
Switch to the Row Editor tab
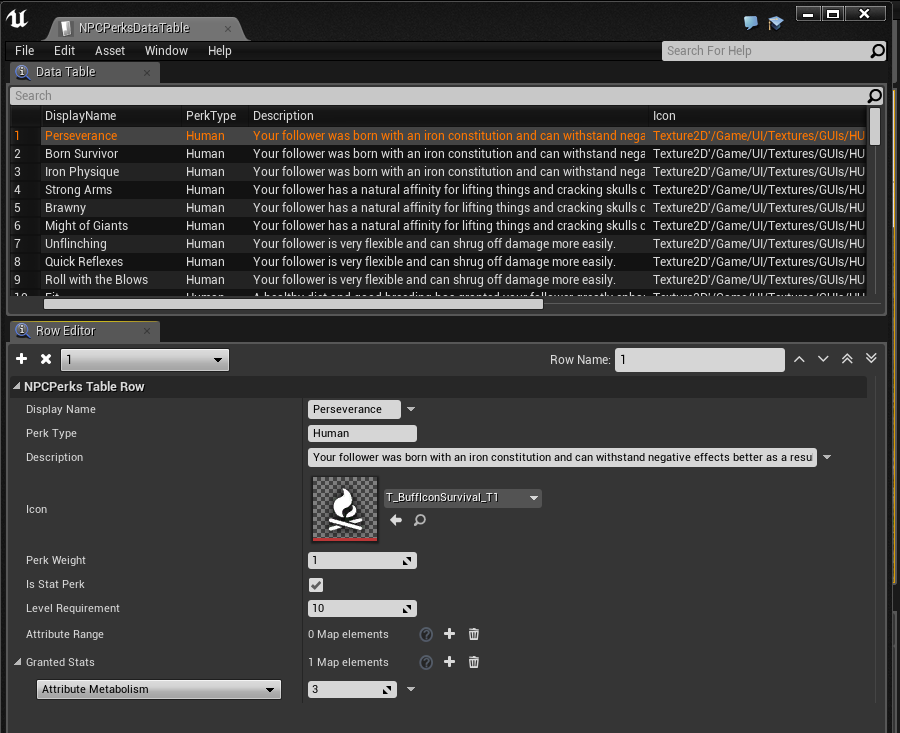65,331
